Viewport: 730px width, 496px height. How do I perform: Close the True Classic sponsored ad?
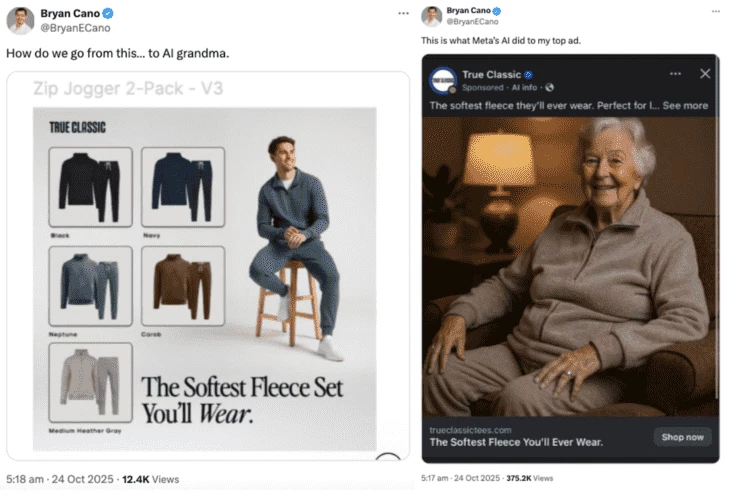tap(705, 74)
